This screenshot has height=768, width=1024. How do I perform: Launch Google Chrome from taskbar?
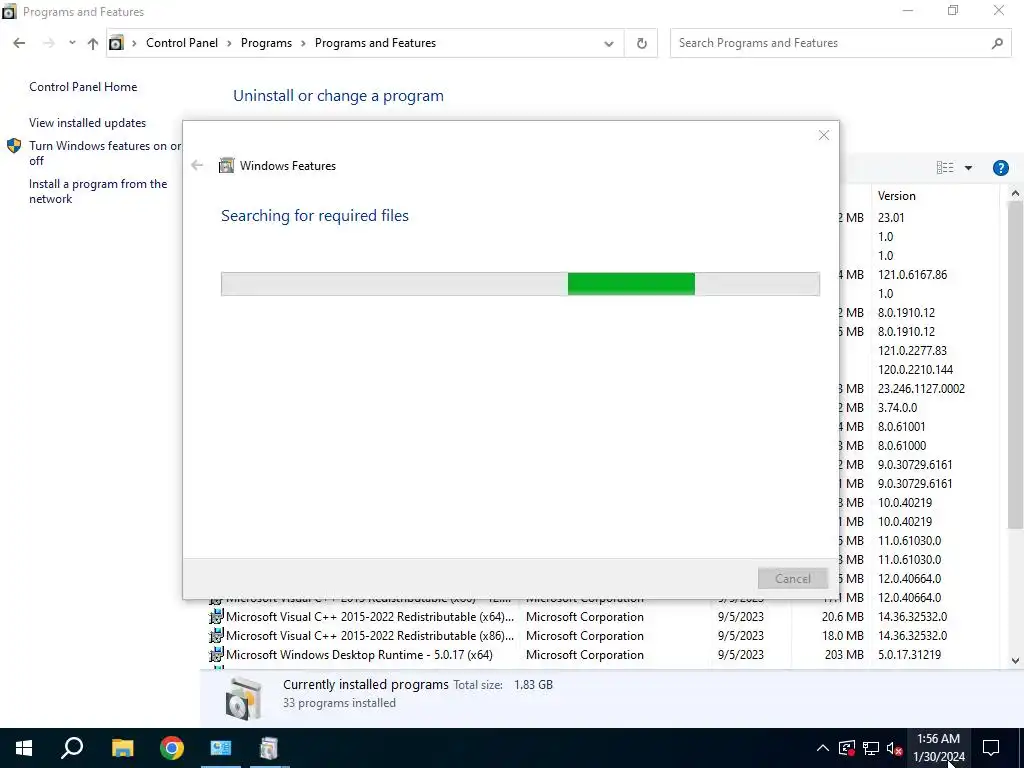click(172, 748)
